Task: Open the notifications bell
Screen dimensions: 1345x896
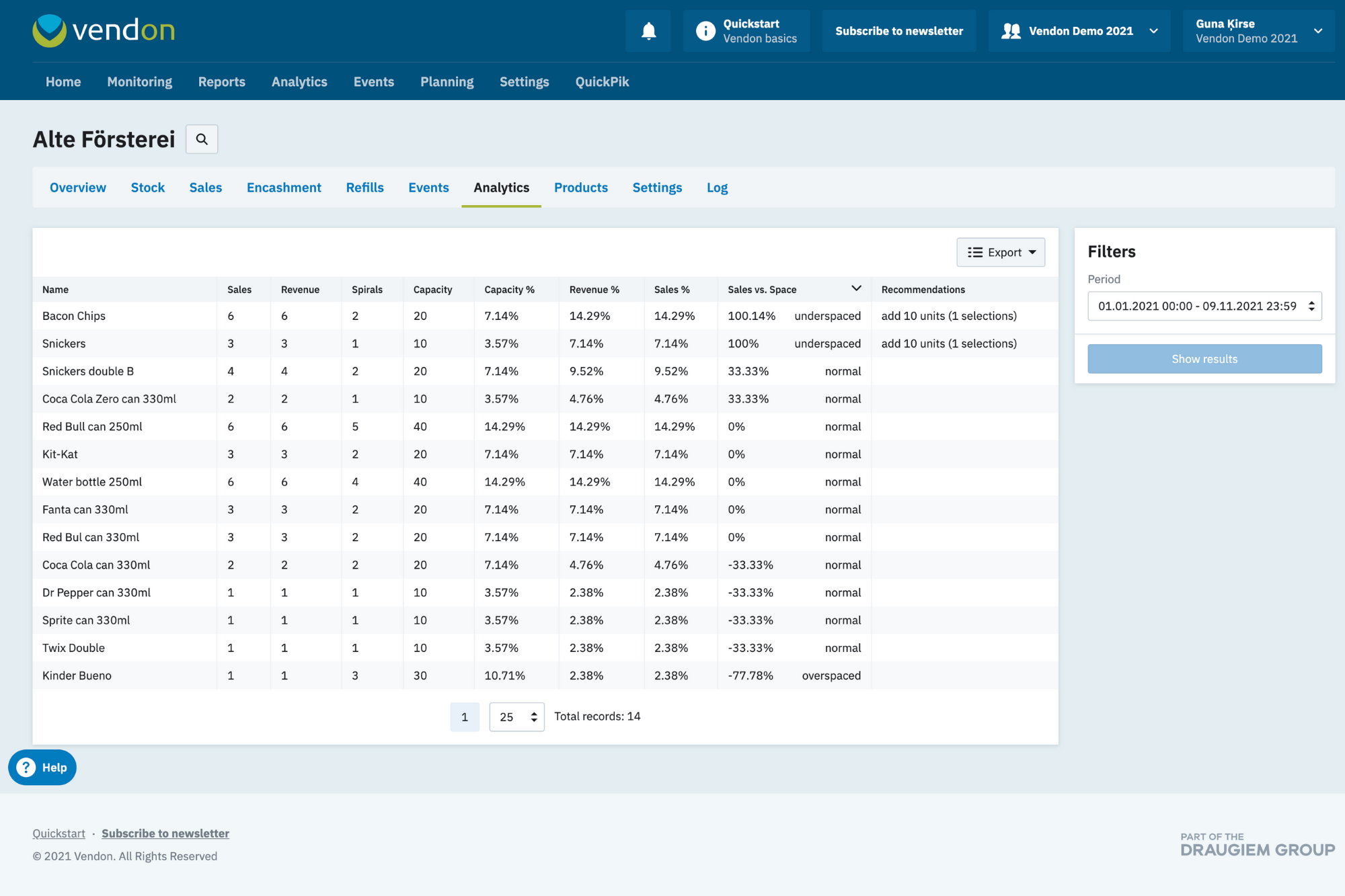Action: click(x=648, y=31)
